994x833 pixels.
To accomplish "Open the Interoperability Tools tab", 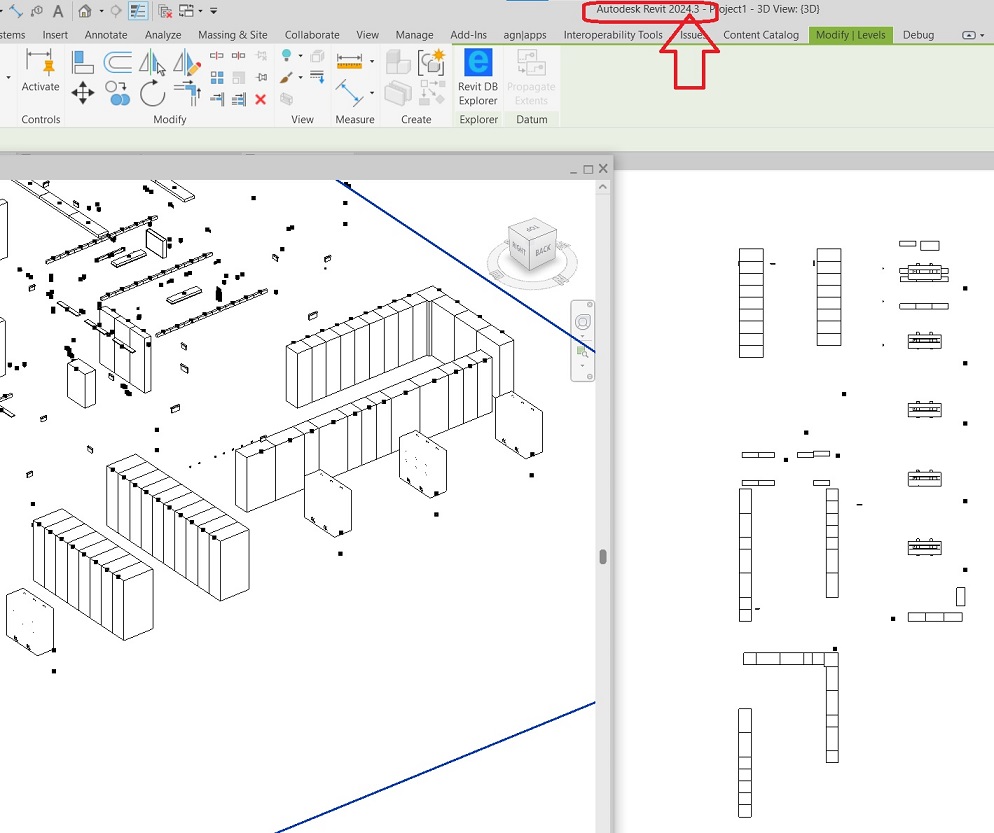I will [x=613, y=35].
